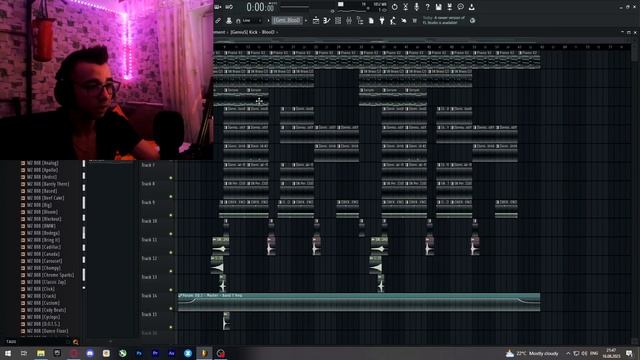
Task: Click the stamp icon beside the link icon
Action: pyautogui.click(x=229, y=20)
